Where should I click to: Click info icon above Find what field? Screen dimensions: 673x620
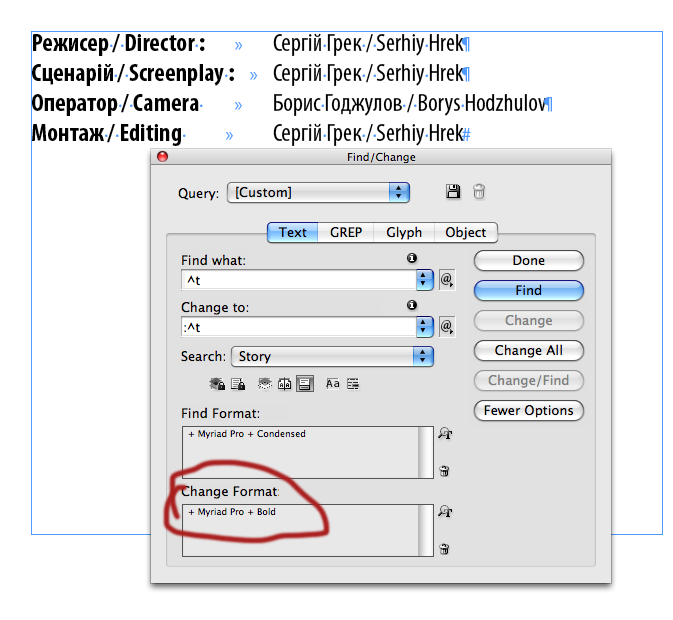pos(412,258)
